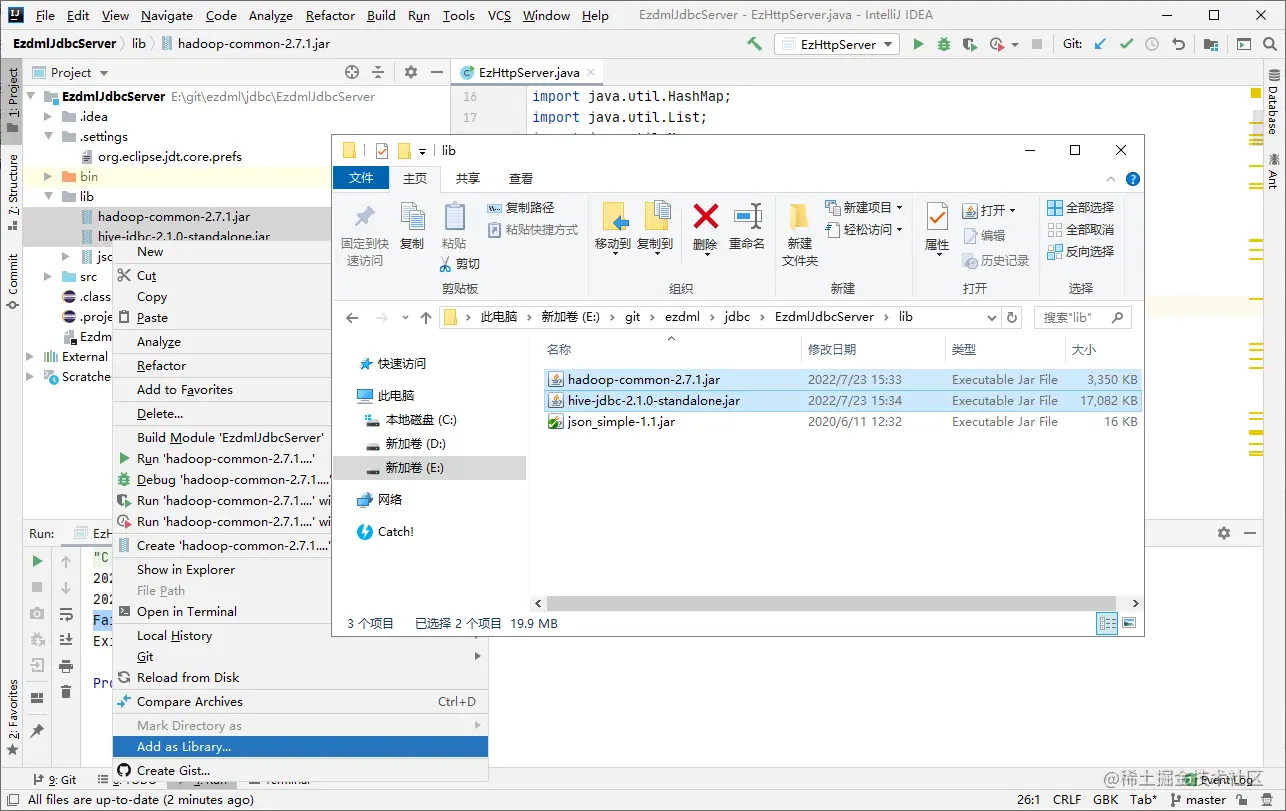
Task: Click the Build project hammer icon
Action: 755,44
